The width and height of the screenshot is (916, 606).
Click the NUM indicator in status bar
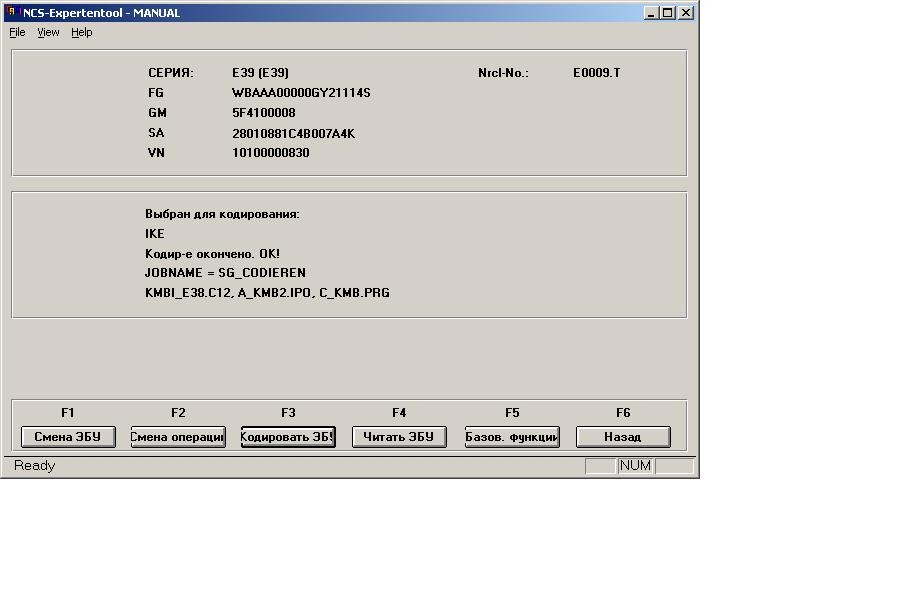635,466
